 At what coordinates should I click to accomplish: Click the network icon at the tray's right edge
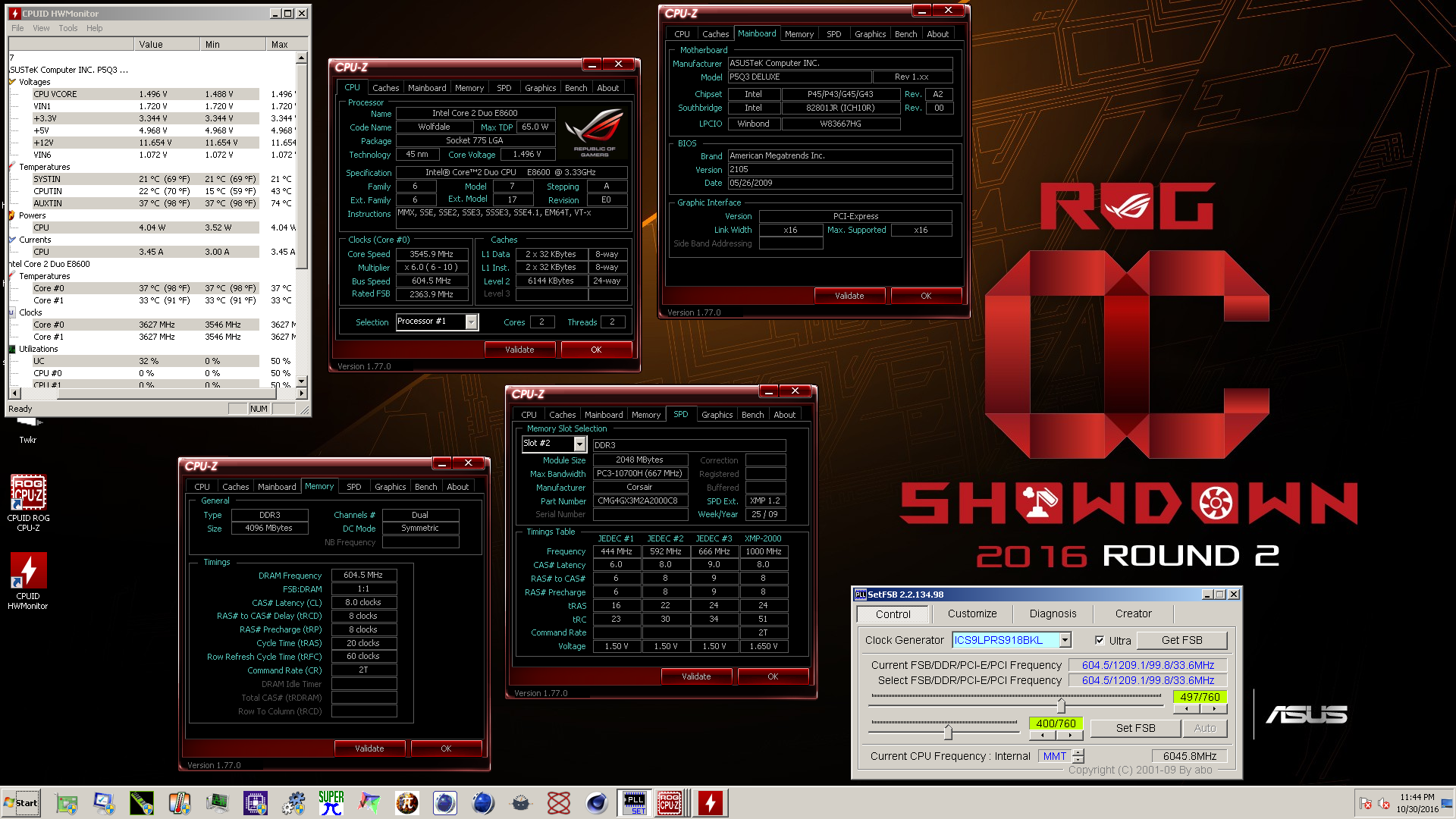click(x=1448, y=803)
